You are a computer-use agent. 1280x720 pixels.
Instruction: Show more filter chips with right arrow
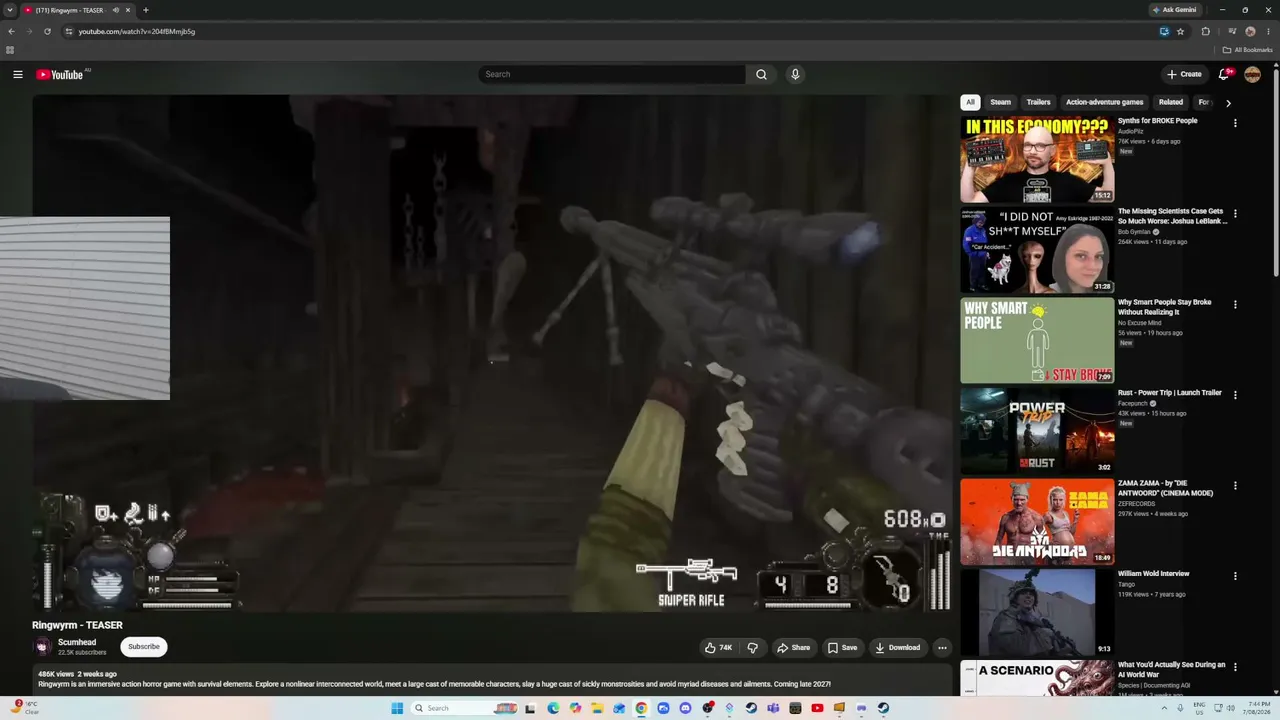click(x=1228, y=102)
